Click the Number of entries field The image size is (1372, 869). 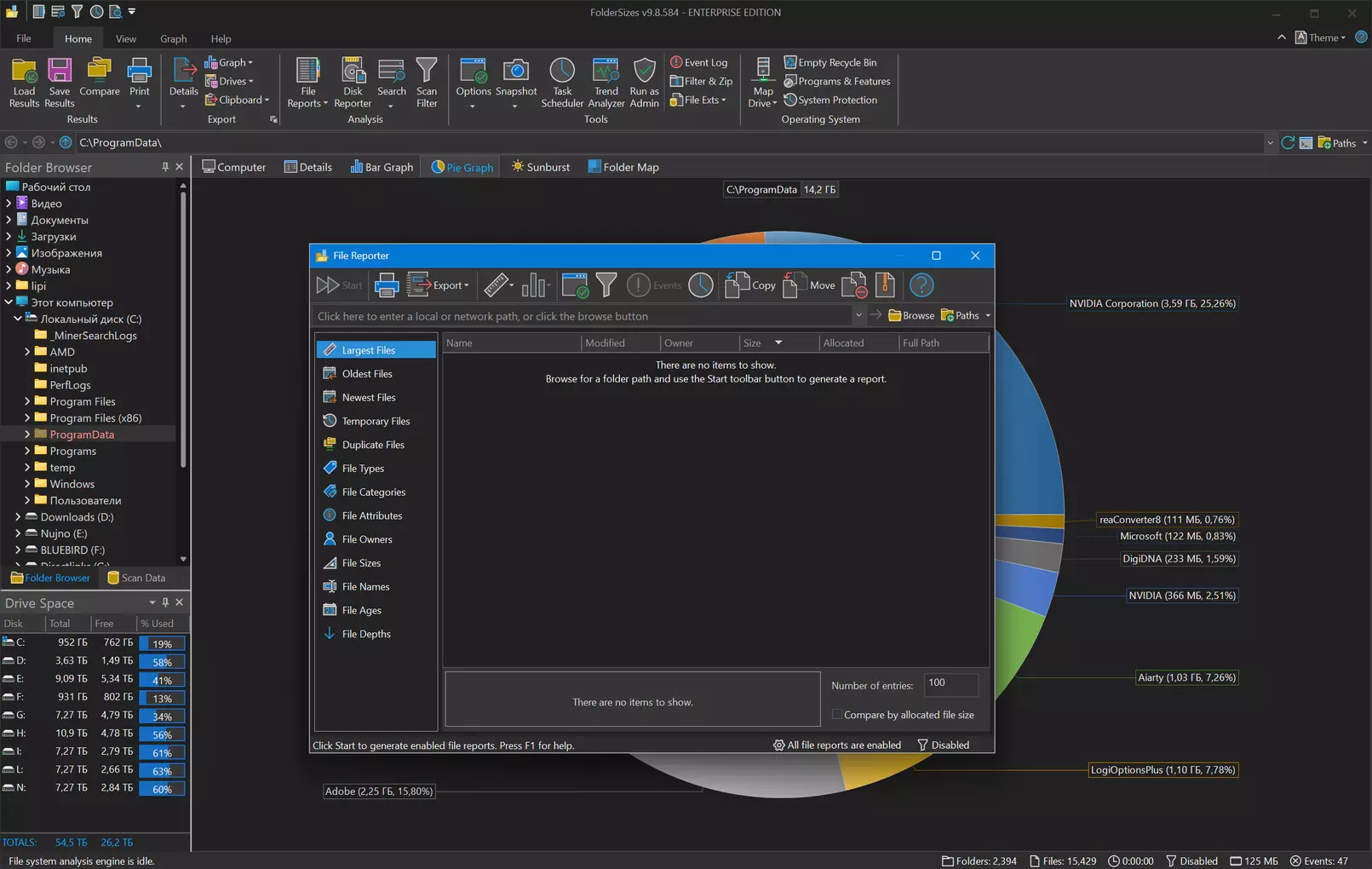950,683
